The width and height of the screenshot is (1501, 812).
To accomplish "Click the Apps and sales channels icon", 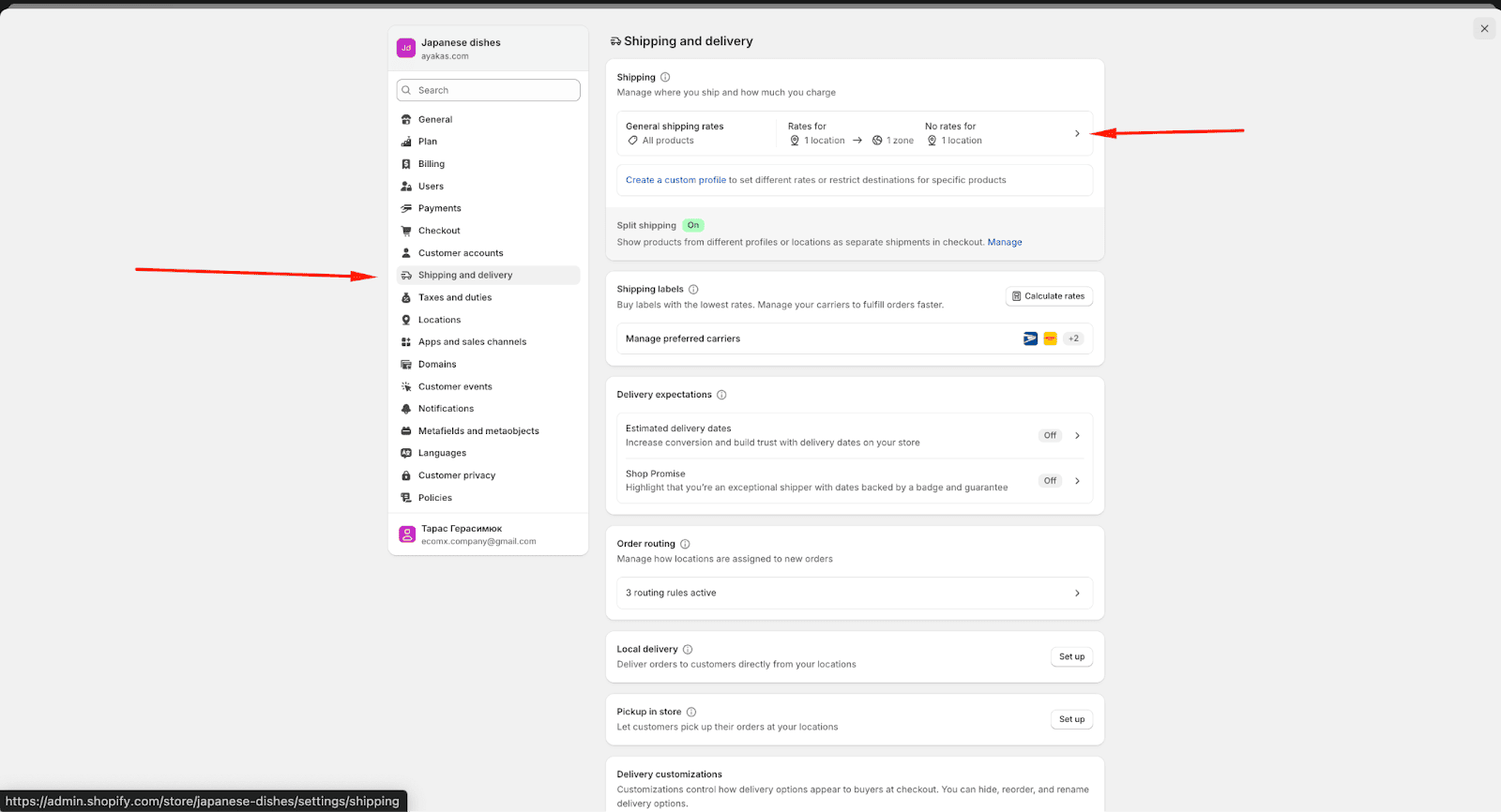I will tap(406, 342).
